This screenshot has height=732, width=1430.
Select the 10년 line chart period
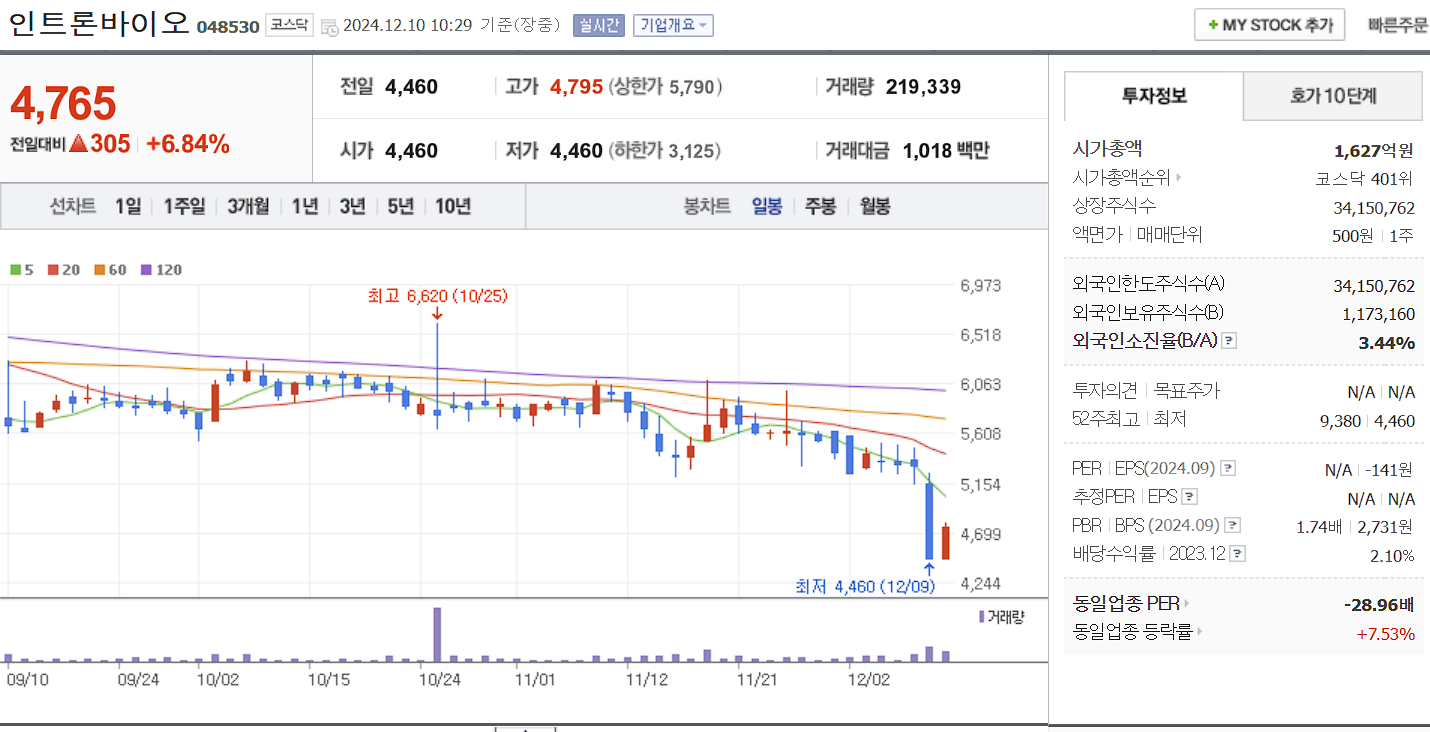tap(453, 207)
